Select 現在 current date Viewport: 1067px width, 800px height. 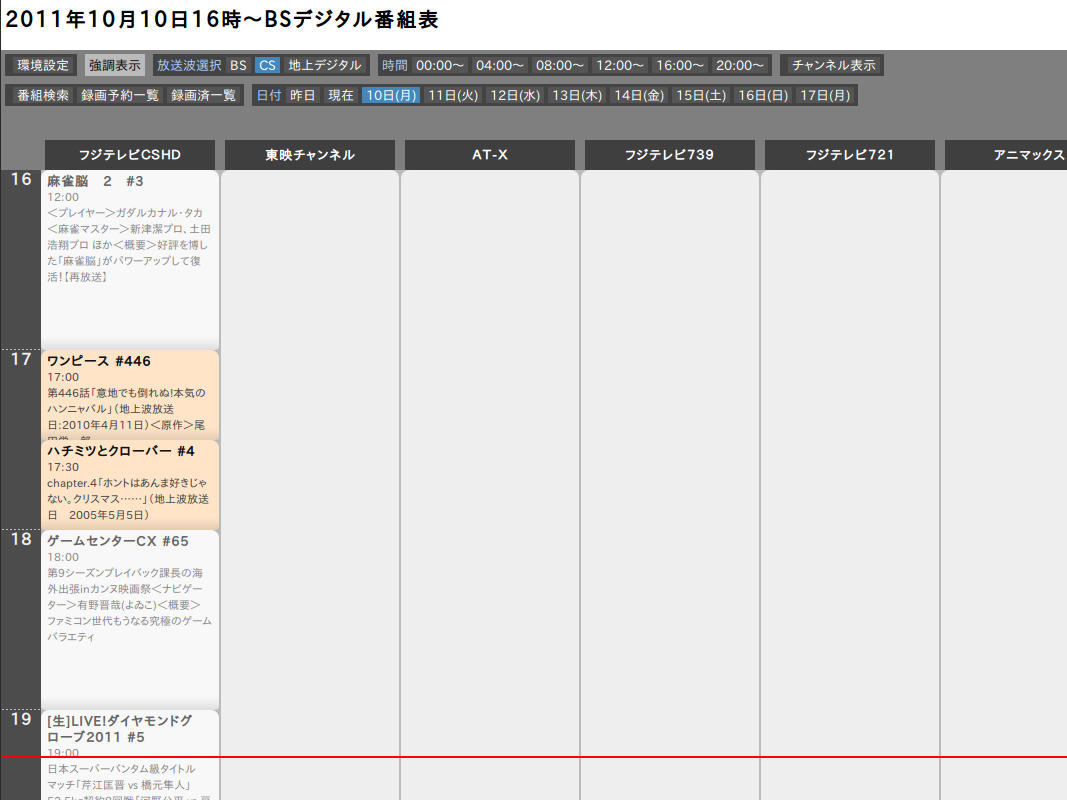pos(341,95)
